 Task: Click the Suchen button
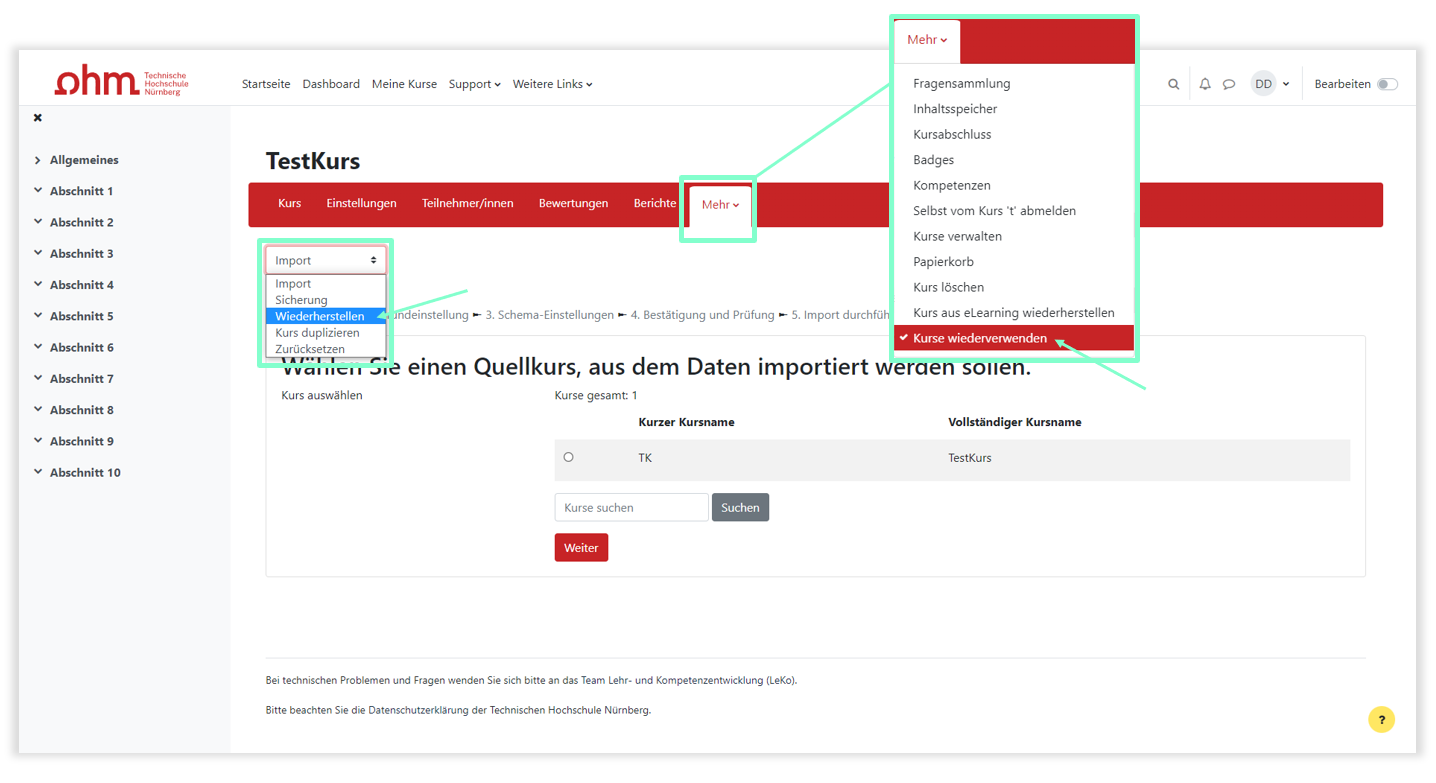click(x=740, y=508)
